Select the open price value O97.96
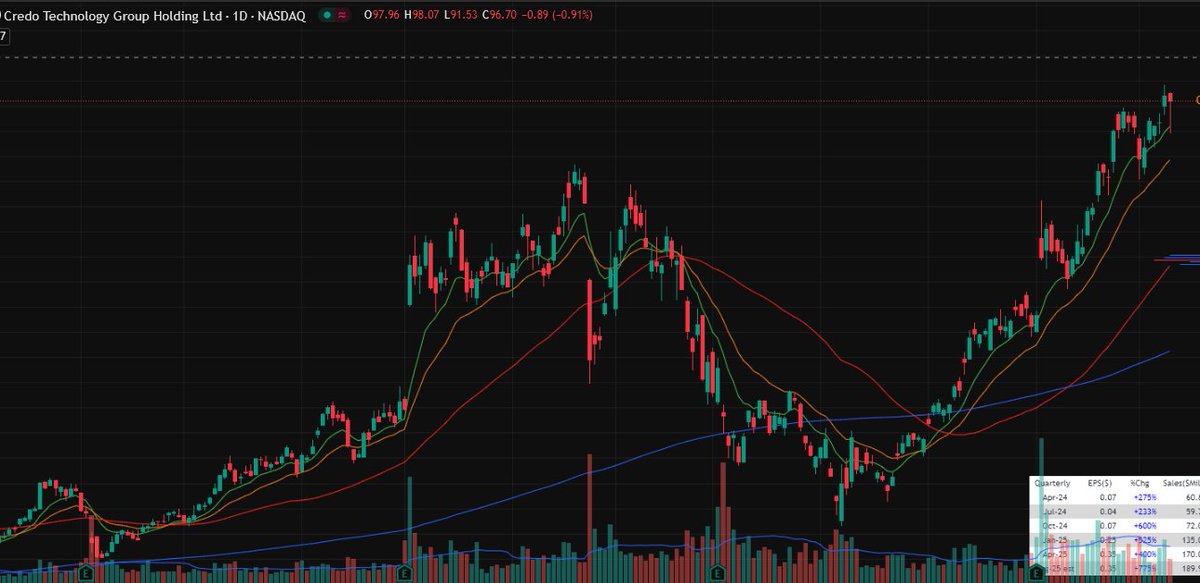1200x583 pixels. point(382,15)
